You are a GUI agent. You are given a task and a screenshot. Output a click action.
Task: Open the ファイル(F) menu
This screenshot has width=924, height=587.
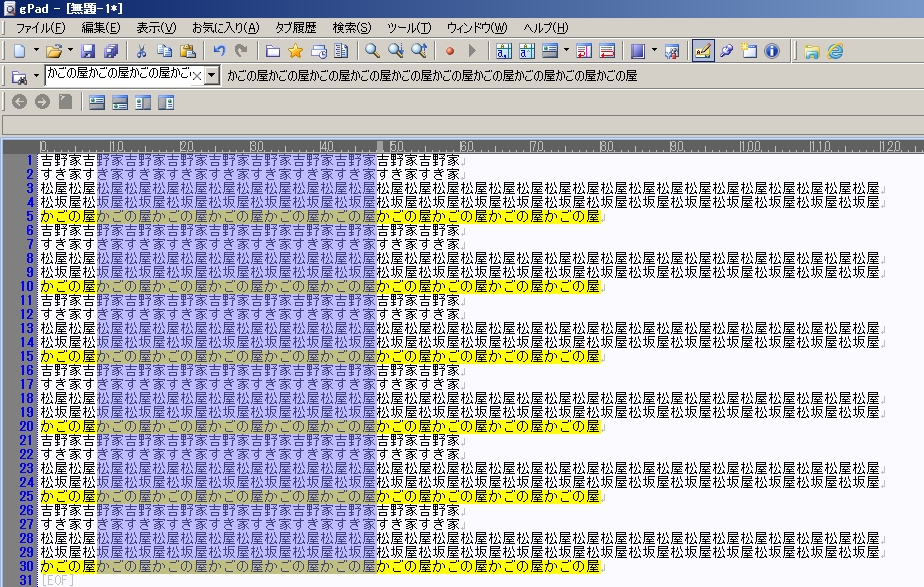(x=40, y=28)
